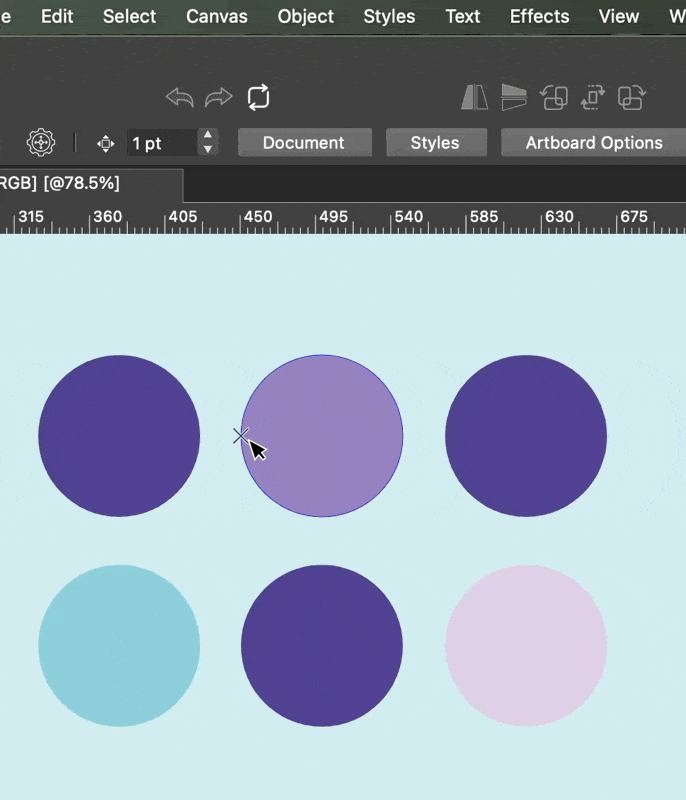This screenshot has height=800, width=686.
Task: Click the rotate left icon
Action: [x=554, y=97]
